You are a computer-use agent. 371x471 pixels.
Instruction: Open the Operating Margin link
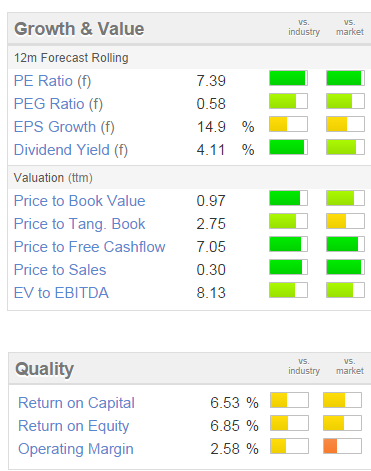[76, 449]
